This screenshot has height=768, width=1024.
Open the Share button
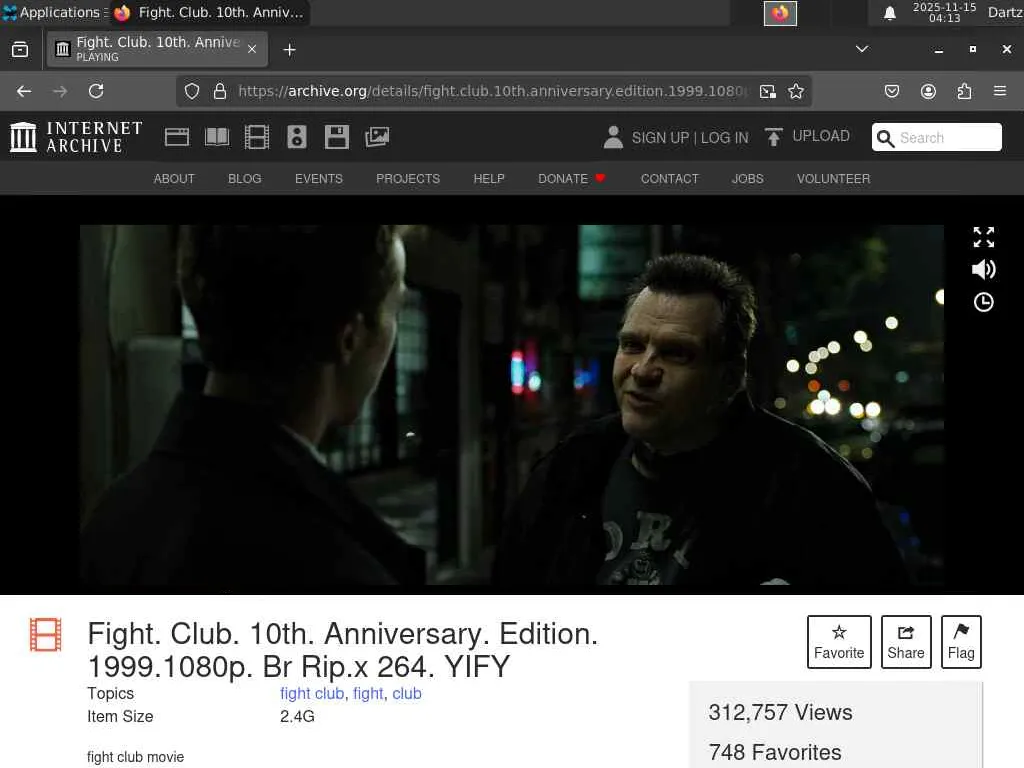906,642
